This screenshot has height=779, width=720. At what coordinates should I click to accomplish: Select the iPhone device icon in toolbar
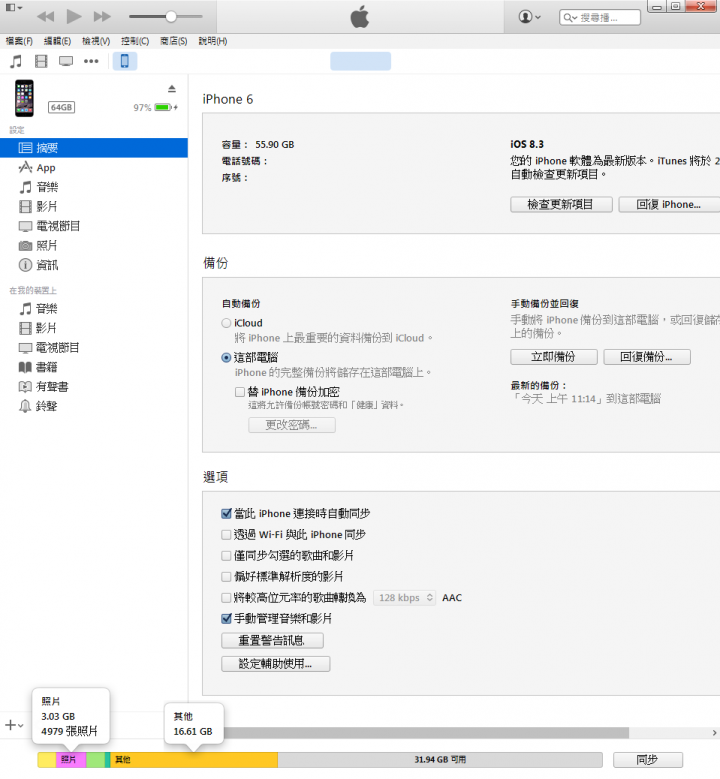coord(125,61)
